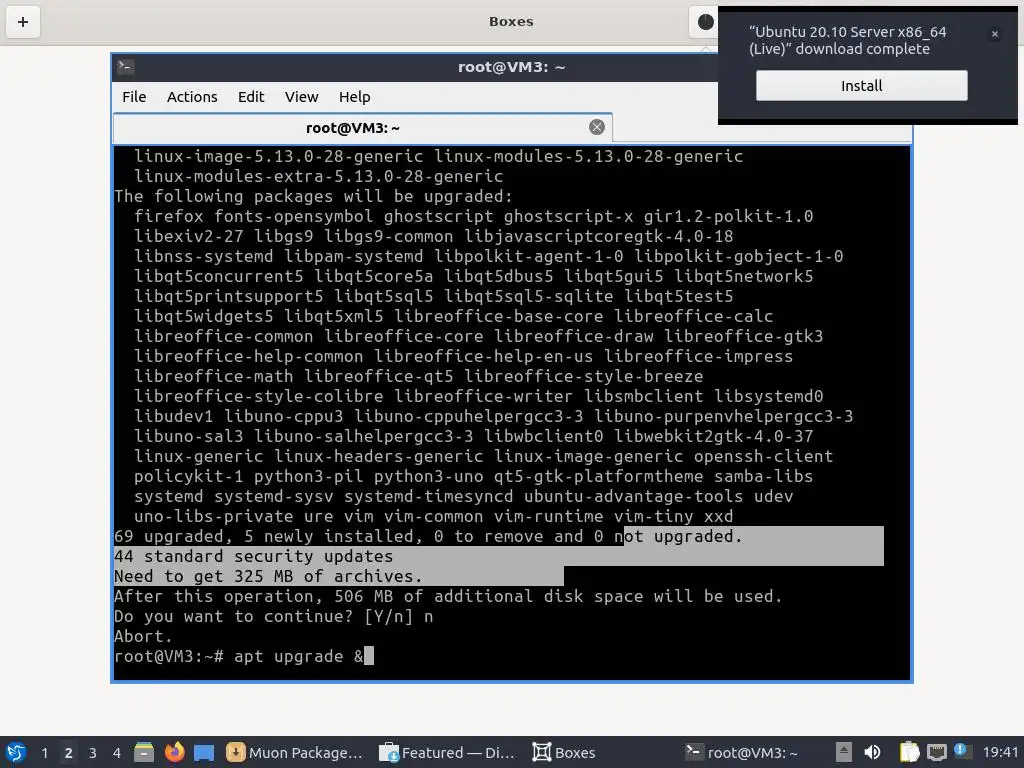The width and height of the screenshot is (1024, 768).
Task: Click the 'After this operation, 506 MB' line
Action: coord(447,596)
